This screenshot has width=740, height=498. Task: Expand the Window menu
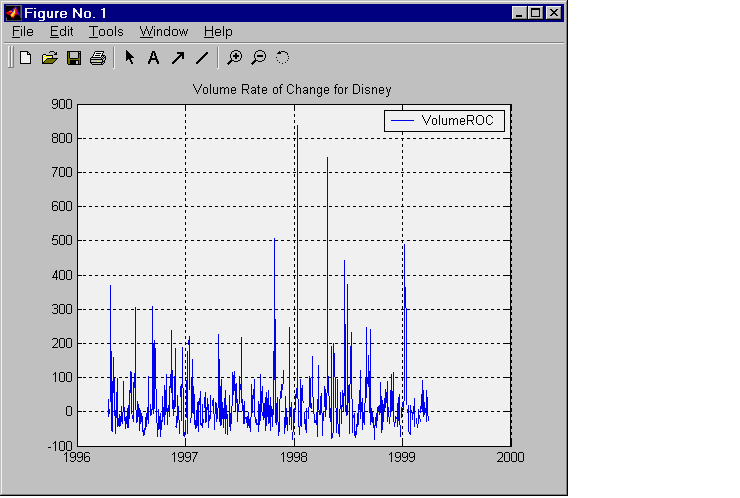(163, 32)
